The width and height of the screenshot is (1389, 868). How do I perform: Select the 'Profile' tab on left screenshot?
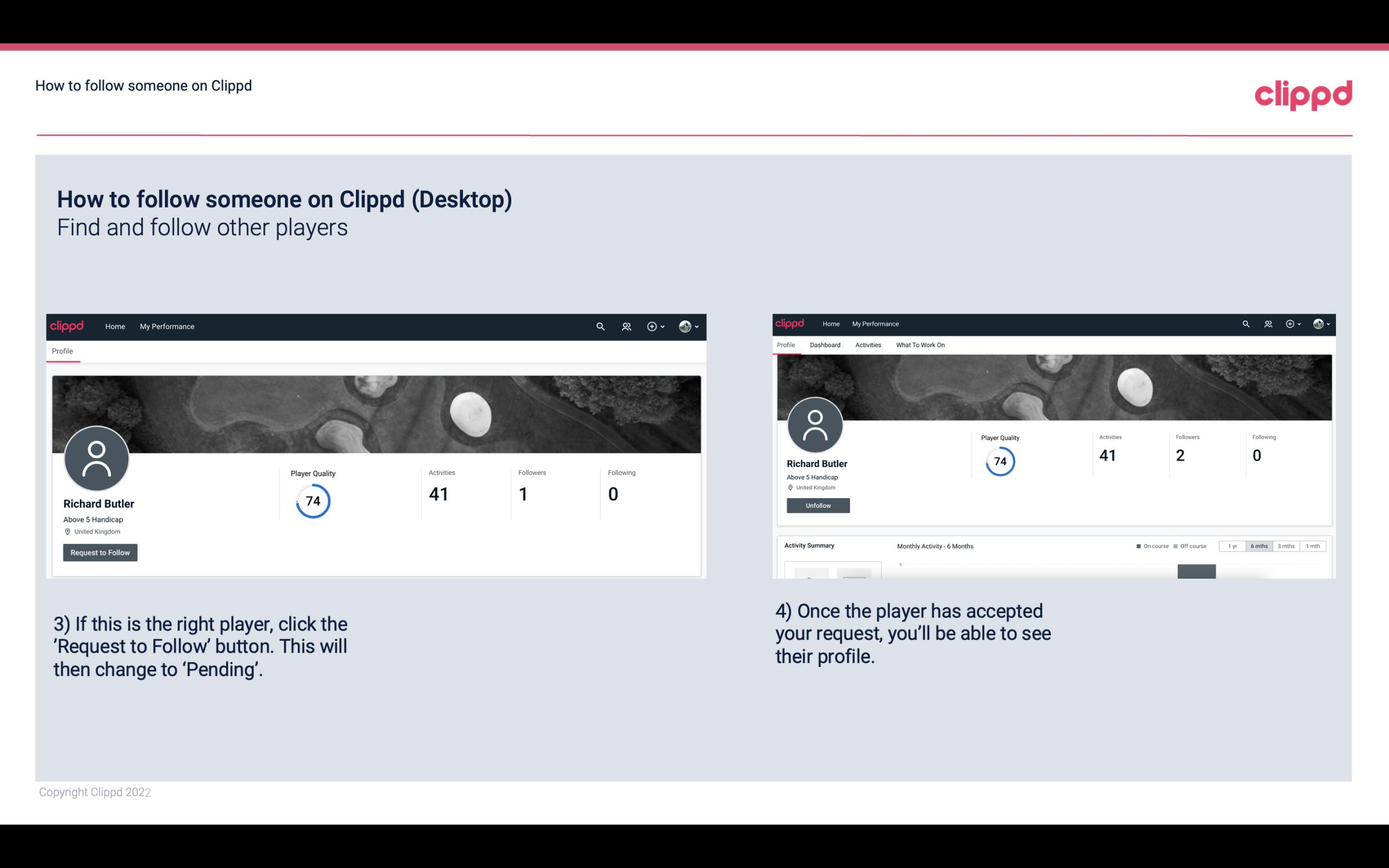[62, 351]
